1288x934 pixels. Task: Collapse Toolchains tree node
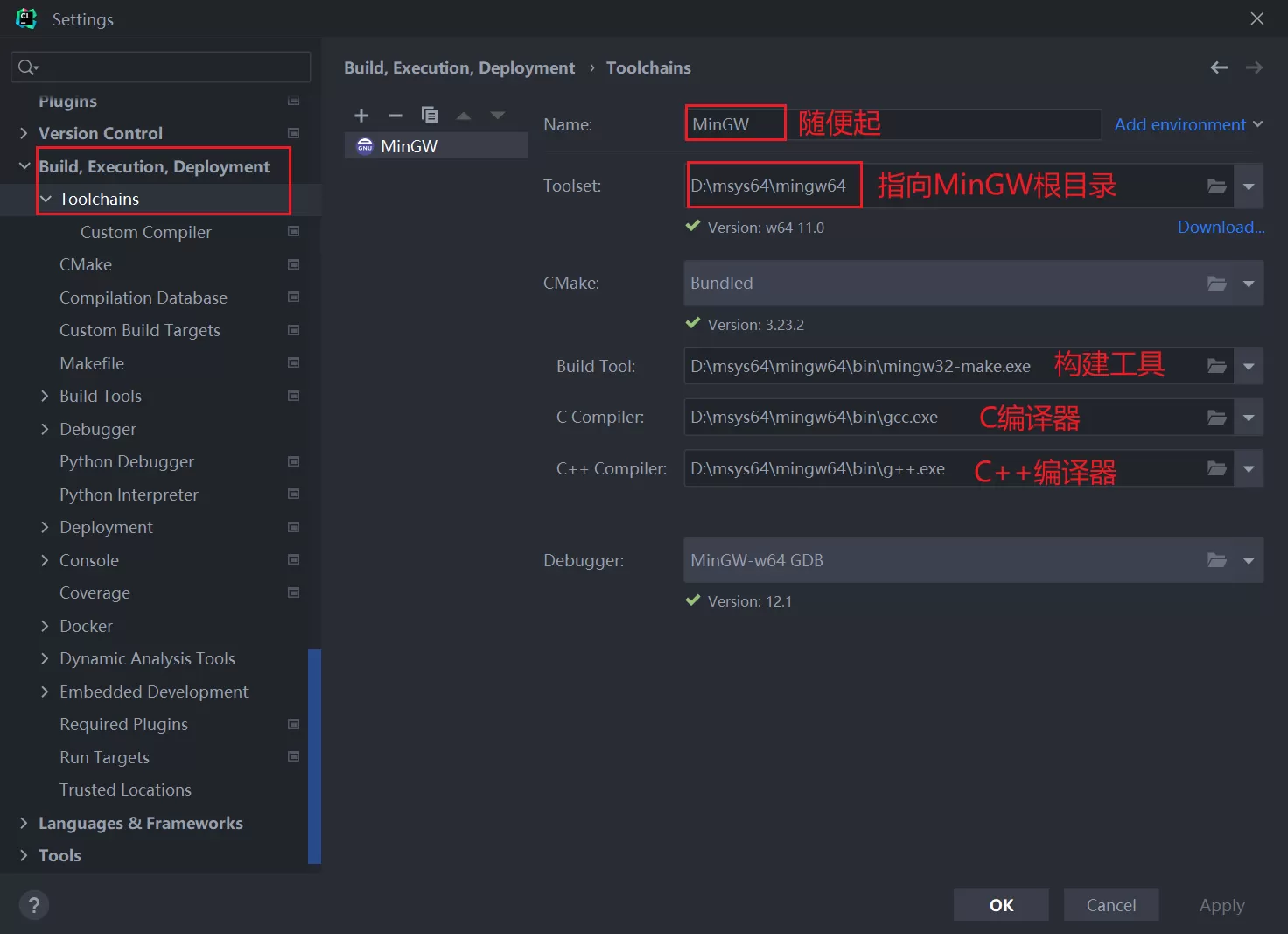[x=45, y=199]
